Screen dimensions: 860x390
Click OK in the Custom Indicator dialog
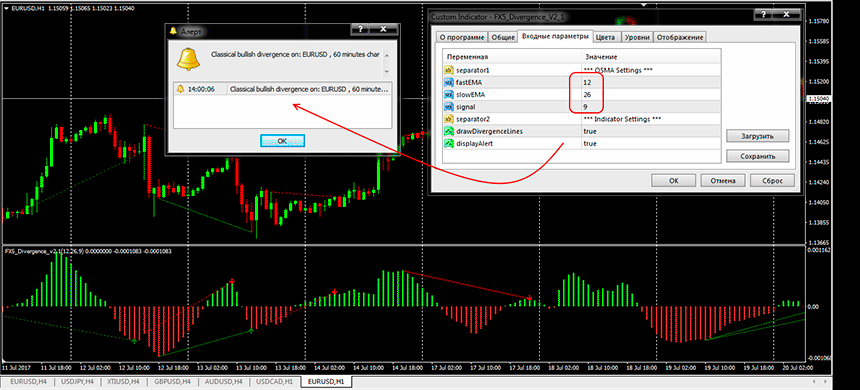[674, 180]
